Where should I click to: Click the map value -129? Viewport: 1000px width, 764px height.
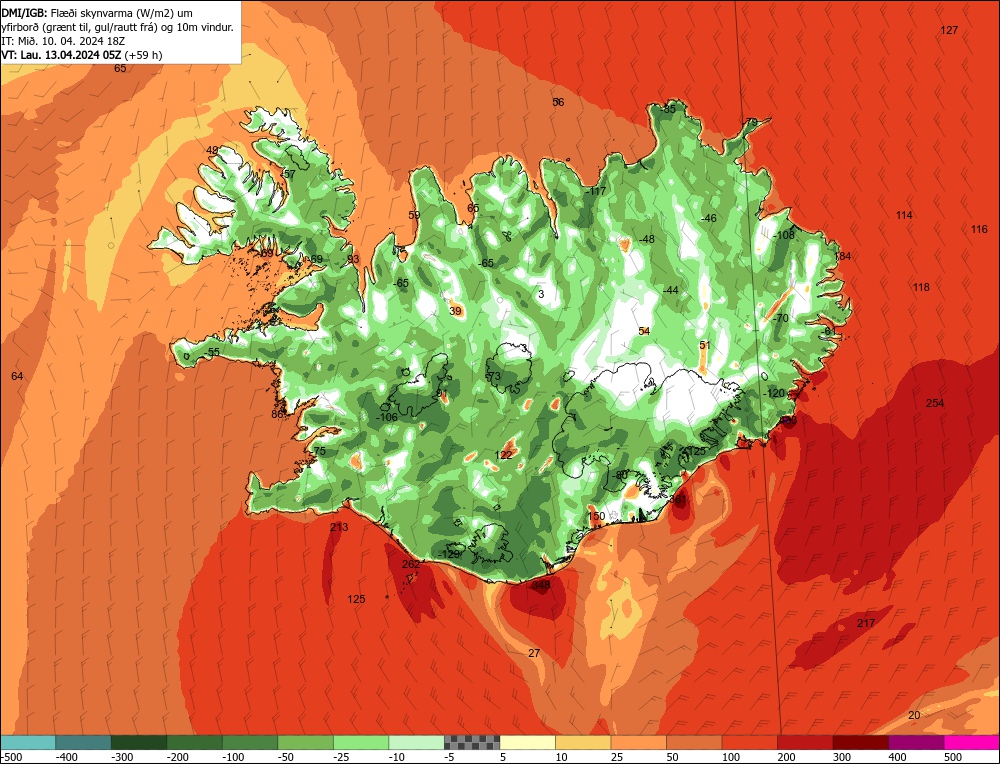pyautogui.click(x=449, y=554)
